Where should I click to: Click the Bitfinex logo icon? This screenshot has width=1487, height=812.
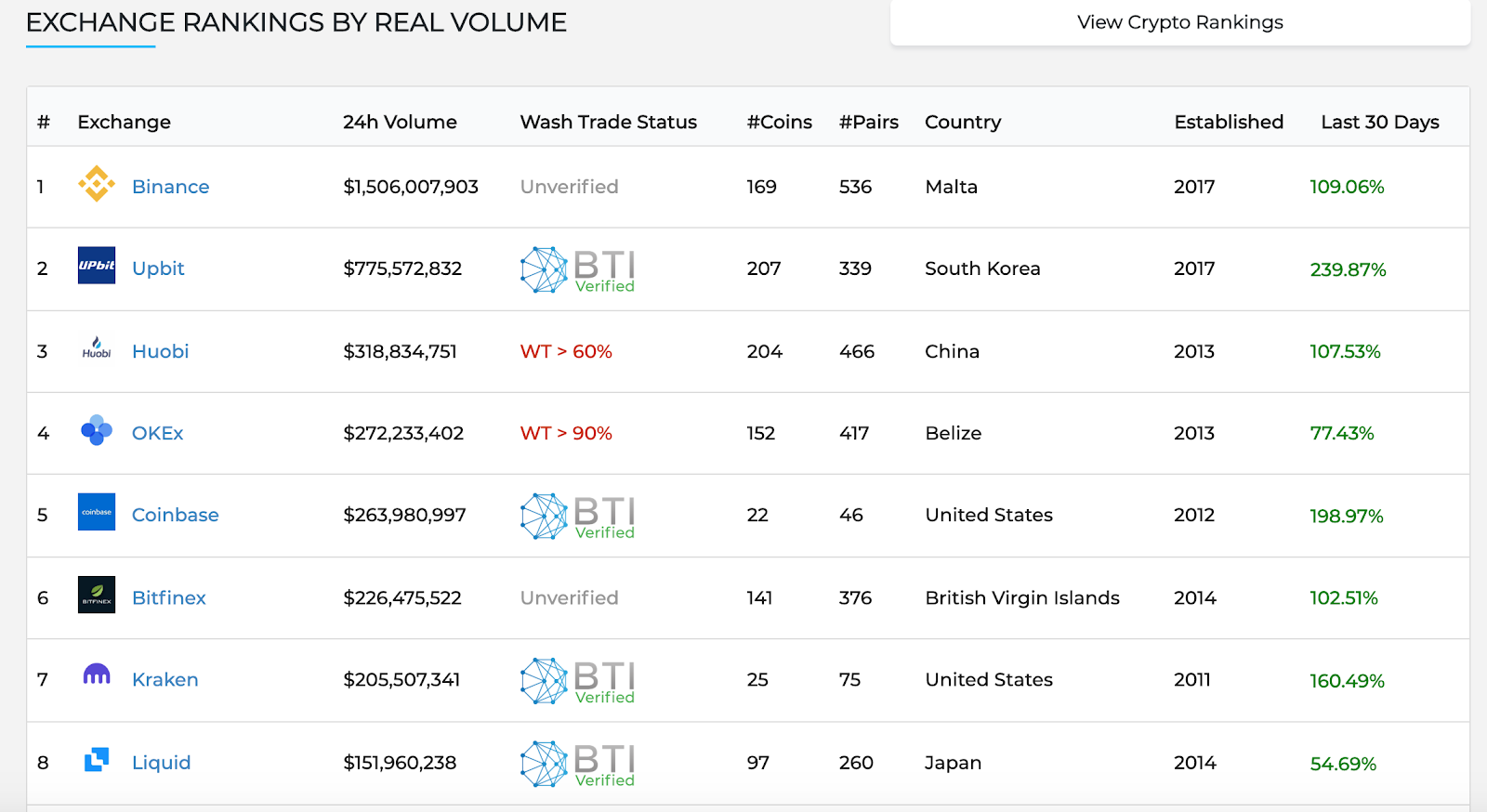[97, 595]
